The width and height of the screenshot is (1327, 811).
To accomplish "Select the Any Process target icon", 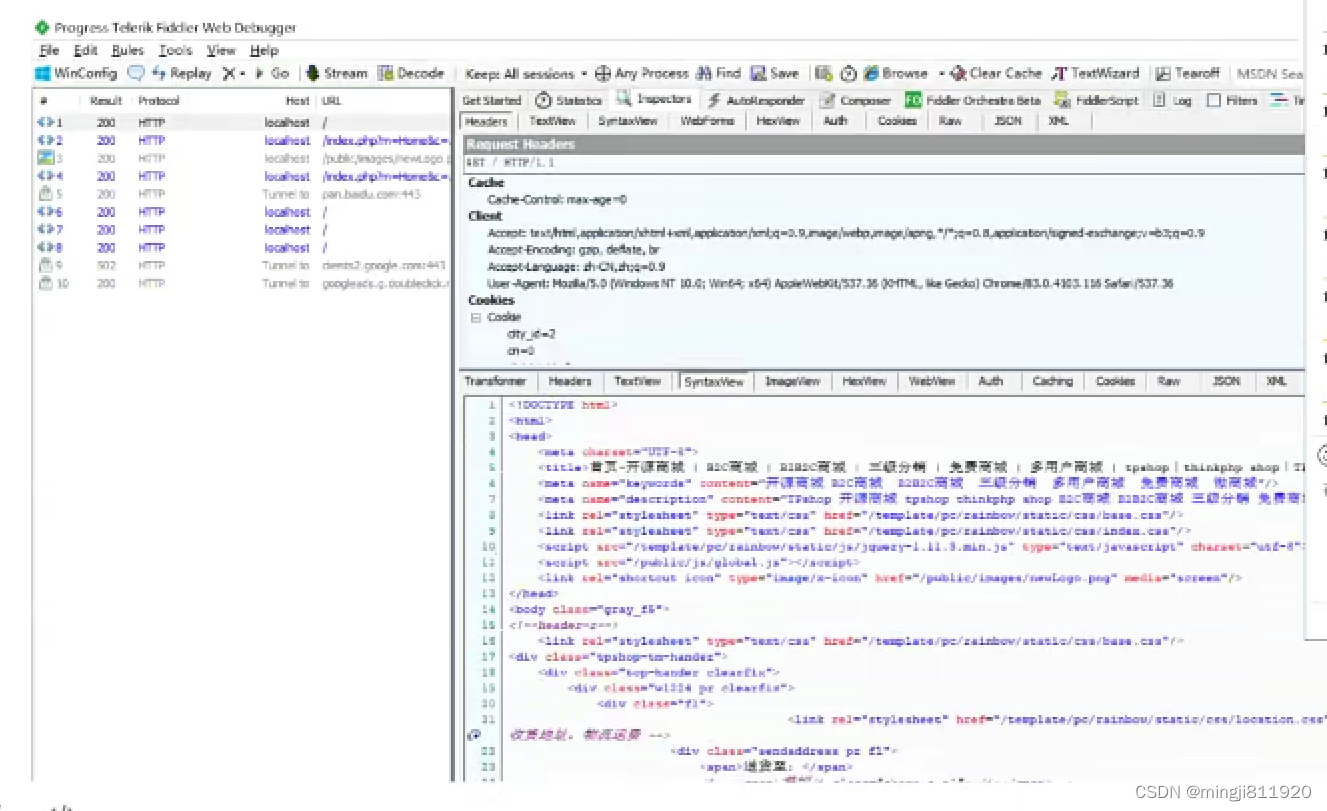I will pos(603,73).
